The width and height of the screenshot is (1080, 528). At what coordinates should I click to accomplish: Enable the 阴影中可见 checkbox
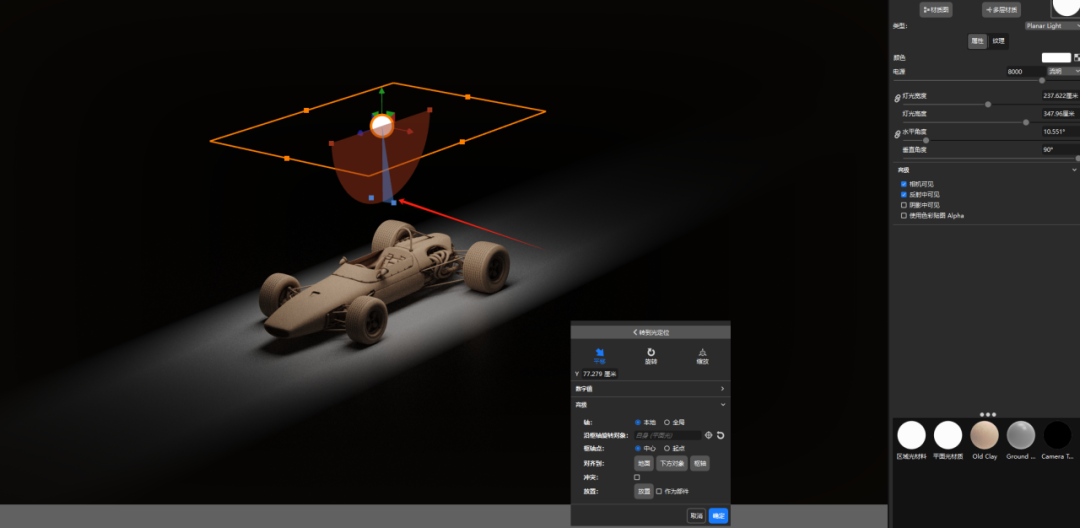(904, 205)
